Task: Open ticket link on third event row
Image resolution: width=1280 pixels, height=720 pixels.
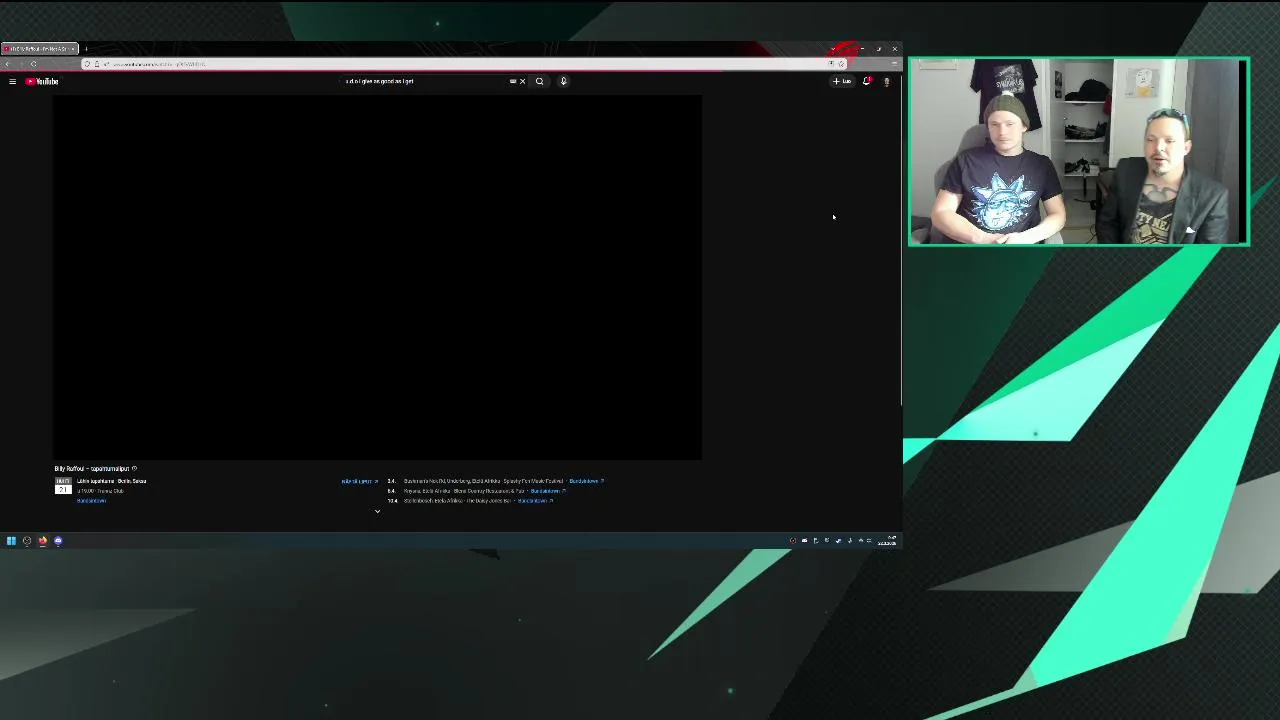Action: (535, 500)
